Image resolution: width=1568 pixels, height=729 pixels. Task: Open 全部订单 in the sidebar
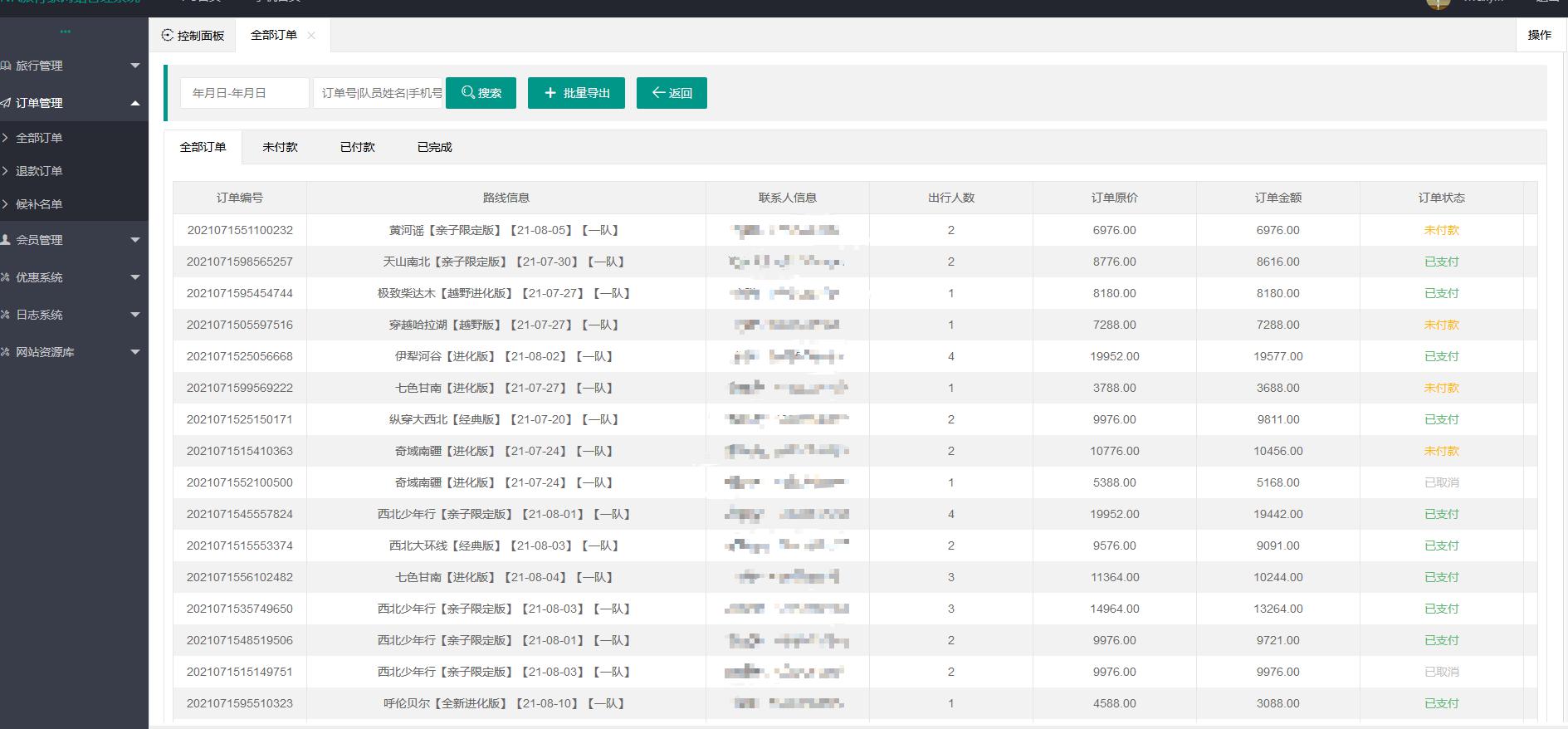(x=74, y=138)
